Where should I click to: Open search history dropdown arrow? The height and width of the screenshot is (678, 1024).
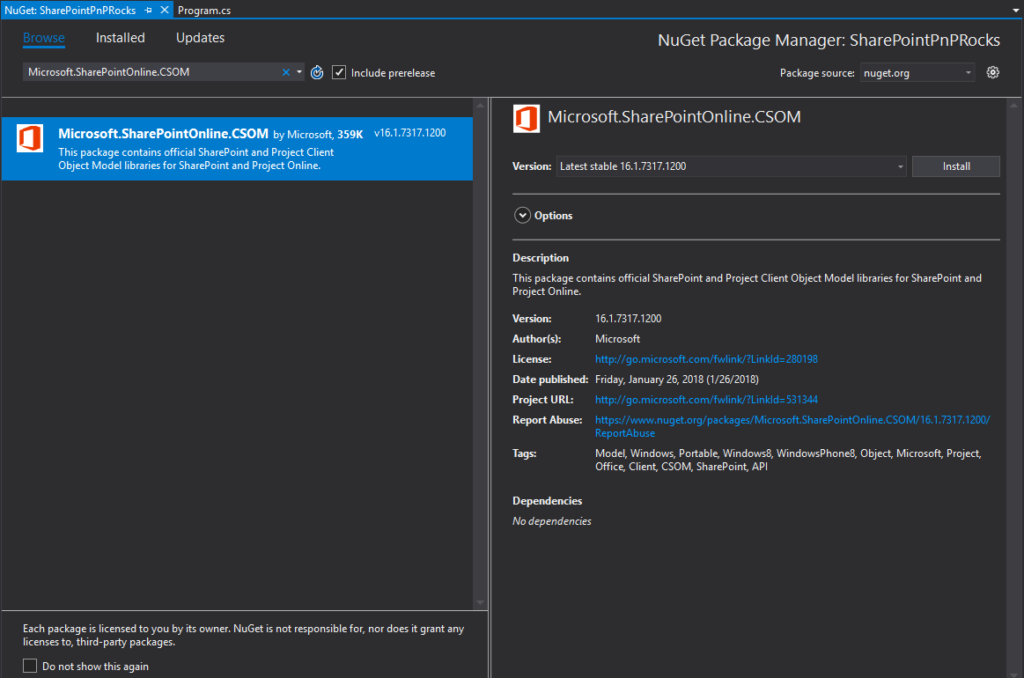click(x=299, y=72)
